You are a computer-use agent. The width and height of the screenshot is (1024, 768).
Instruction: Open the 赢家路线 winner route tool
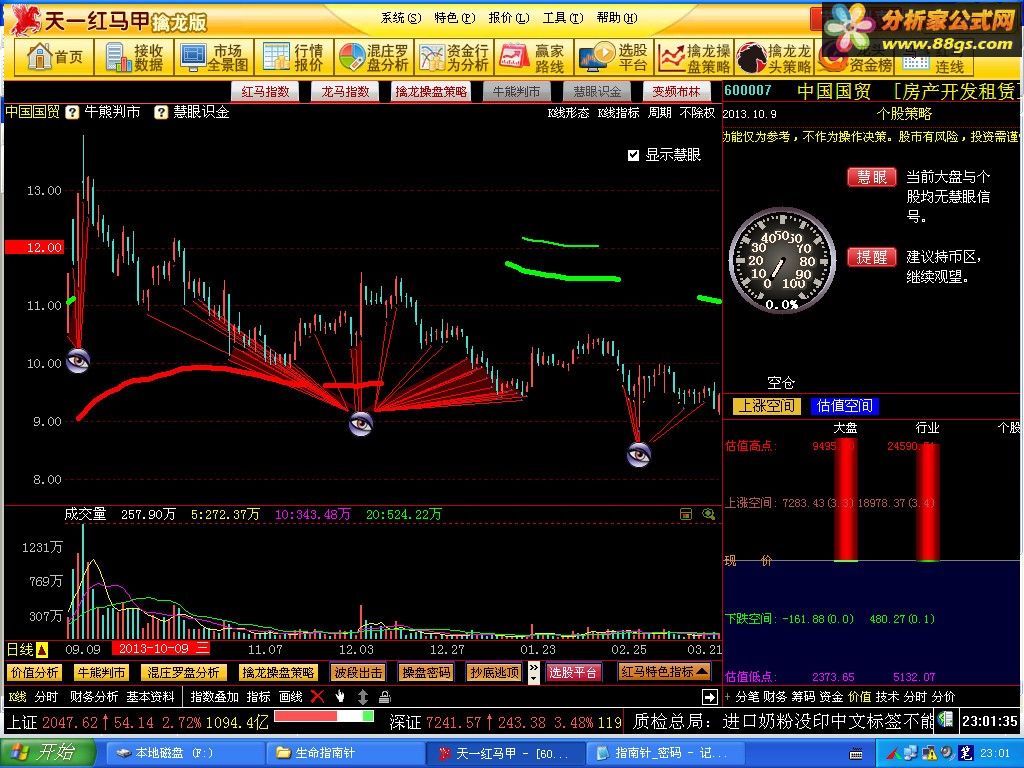[534, 57]
